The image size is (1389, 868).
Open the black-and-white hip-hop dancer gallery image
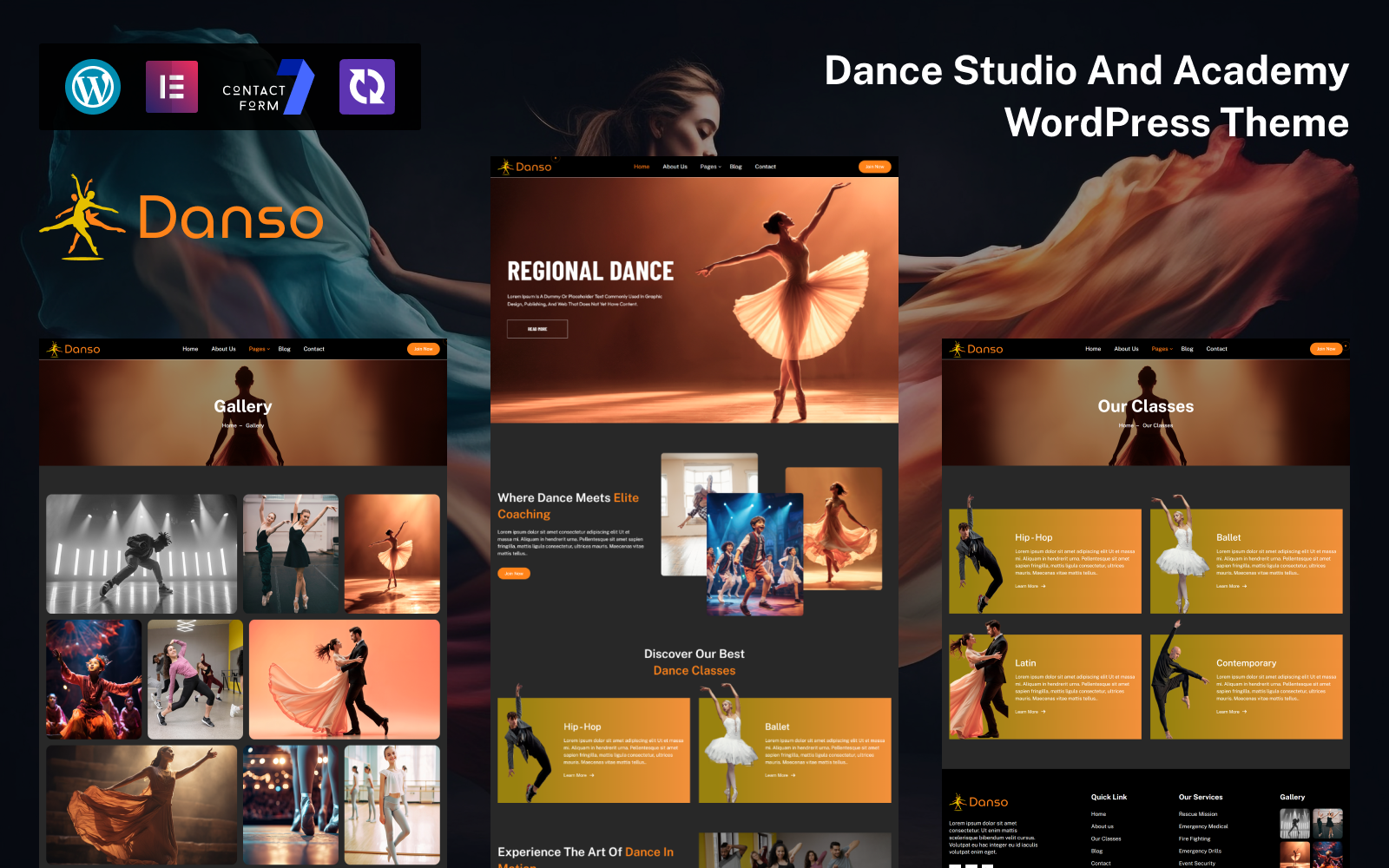point(142,554)
